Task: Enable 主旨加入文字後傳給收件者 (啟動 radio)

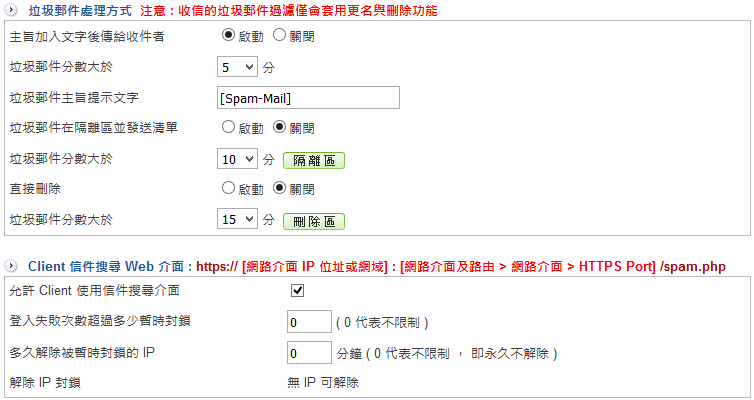Action: click(x=228, y=36)
